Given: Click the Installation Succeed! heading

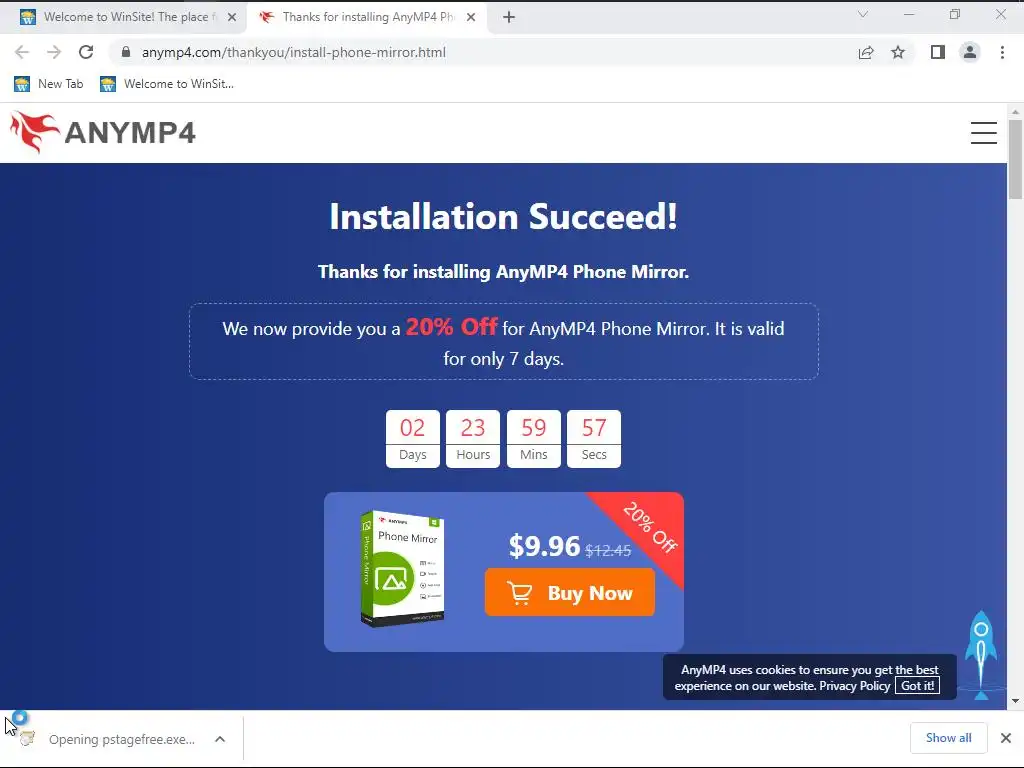Looking at the screenshot, I should [x=504, y=216].
